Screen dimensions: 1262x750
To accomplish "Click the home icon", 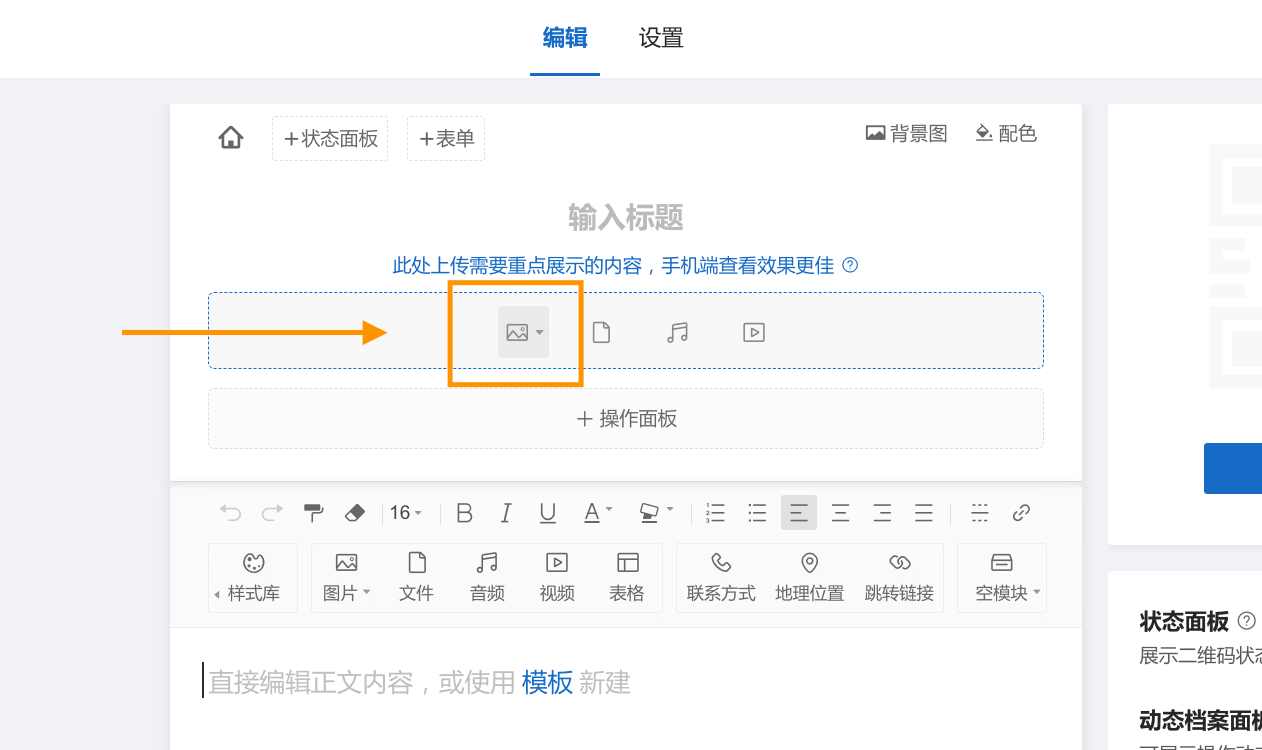I will (x=231, y=138).
